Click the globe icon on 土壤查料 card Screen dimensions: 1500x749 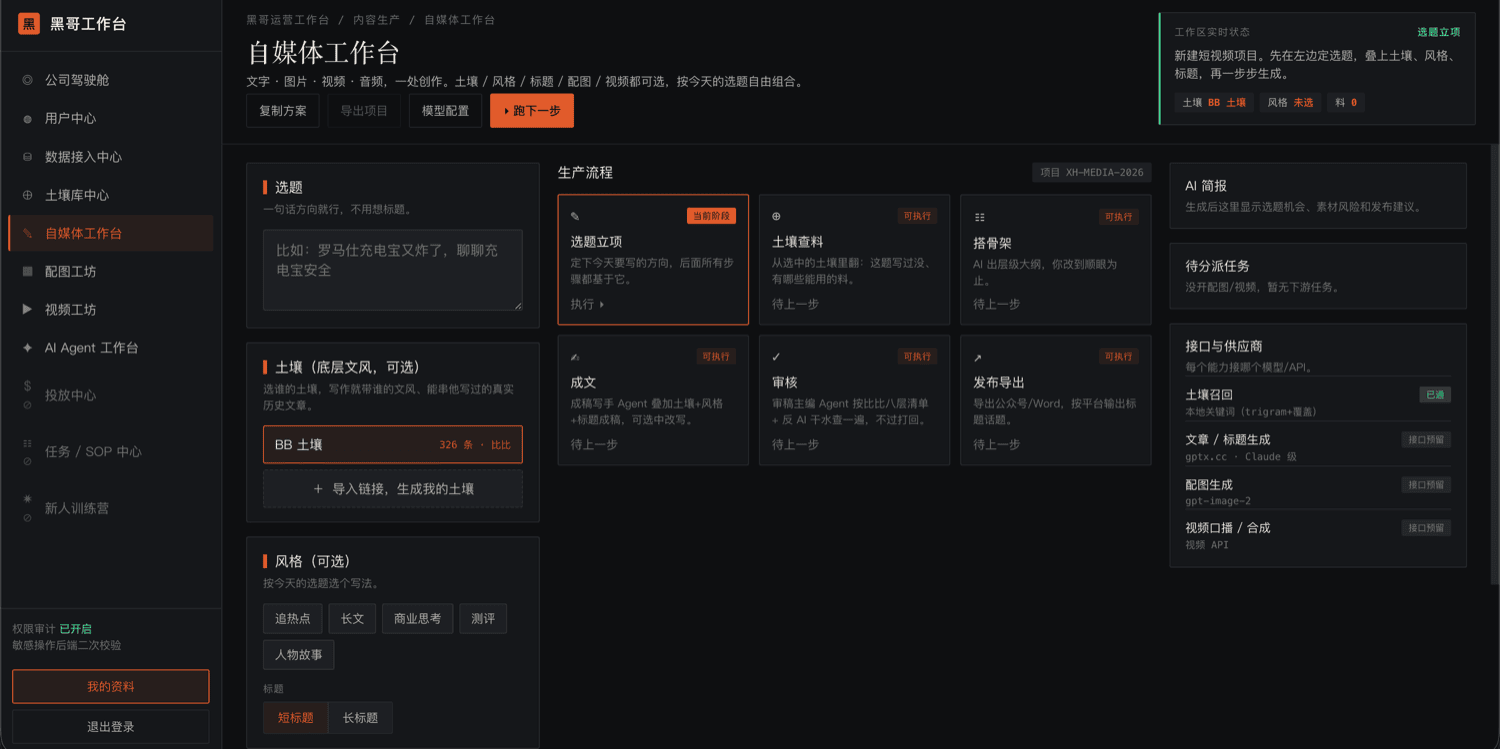point(776,216)
